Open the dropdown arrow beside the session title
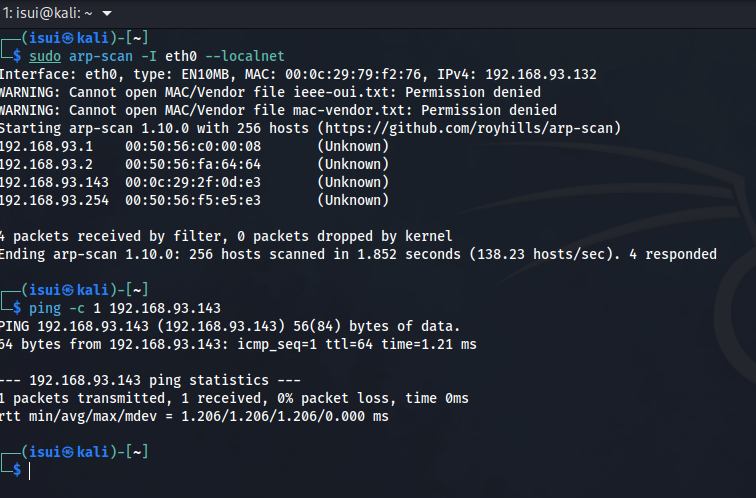Viewport: 756px width, 498px height. pos(108,12)
